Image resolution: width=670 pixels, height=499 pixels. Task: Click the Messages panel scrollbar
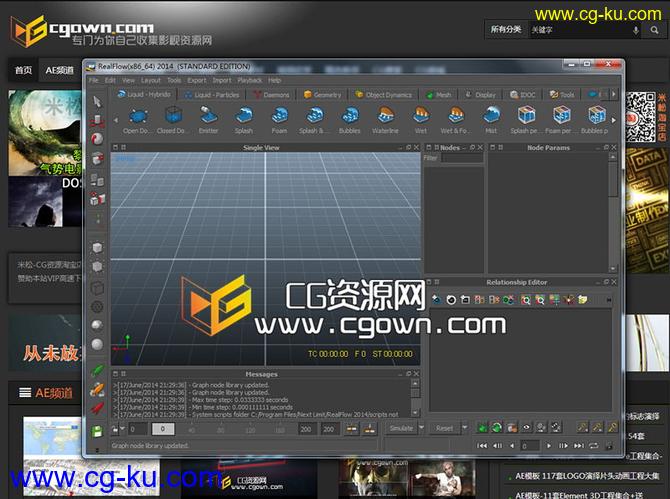tap(415, 399)
